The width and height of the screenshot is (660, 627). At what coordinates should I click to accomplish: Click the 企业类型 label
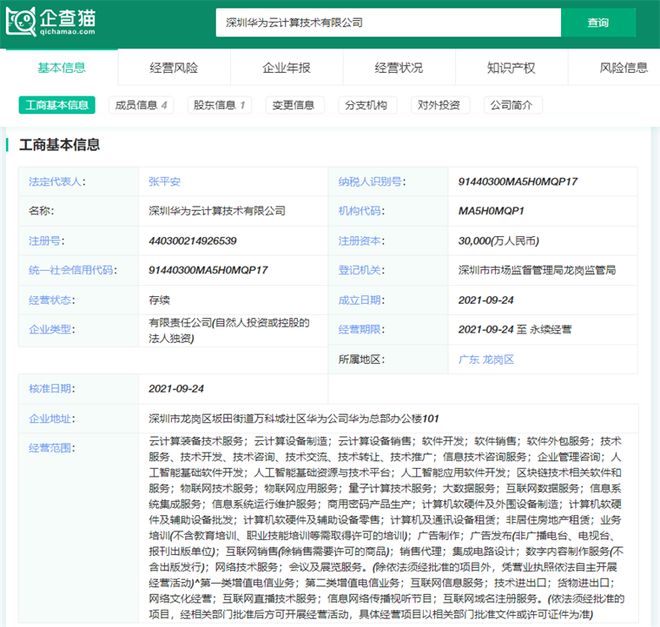pyautogui.click(x=51, y=329)
